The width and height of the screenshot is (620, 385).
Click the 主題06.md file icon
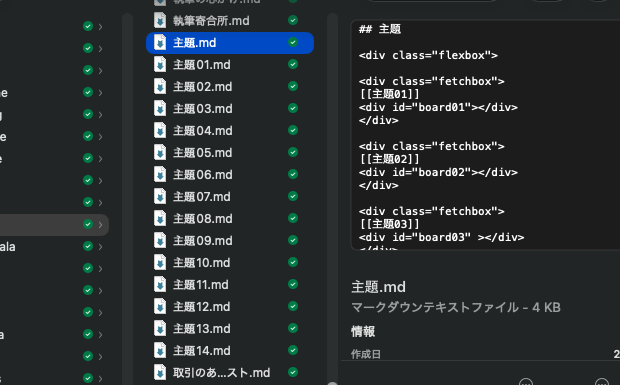point(160,175)
